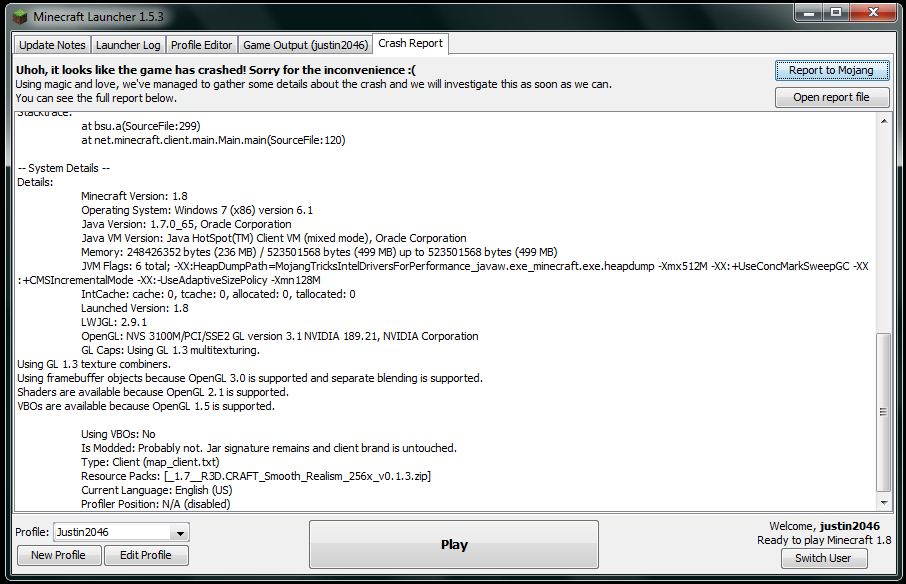Click the crash report scrollbar up arrow

point(883,121)
